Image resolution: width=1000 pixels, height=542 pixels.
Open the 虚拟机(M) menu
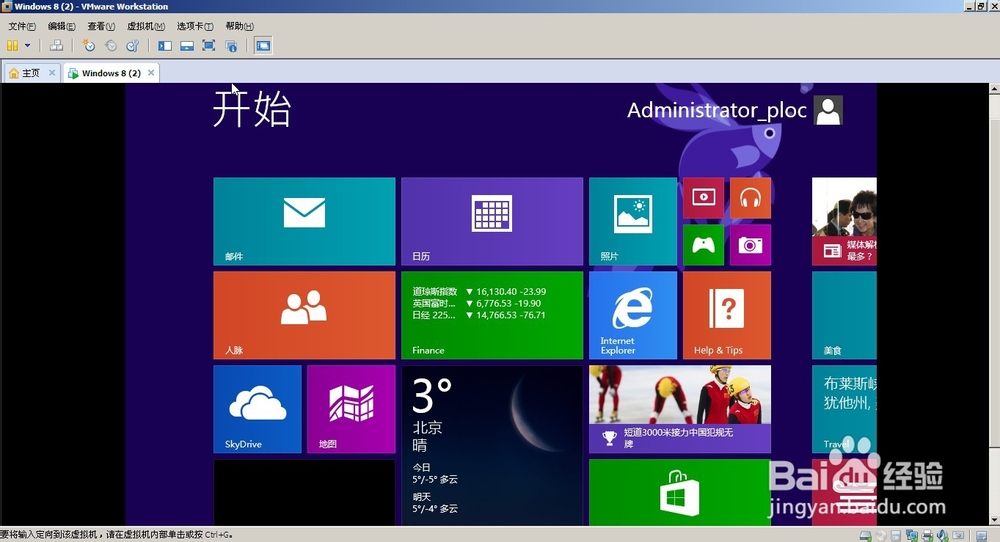(x=145, y=26)
